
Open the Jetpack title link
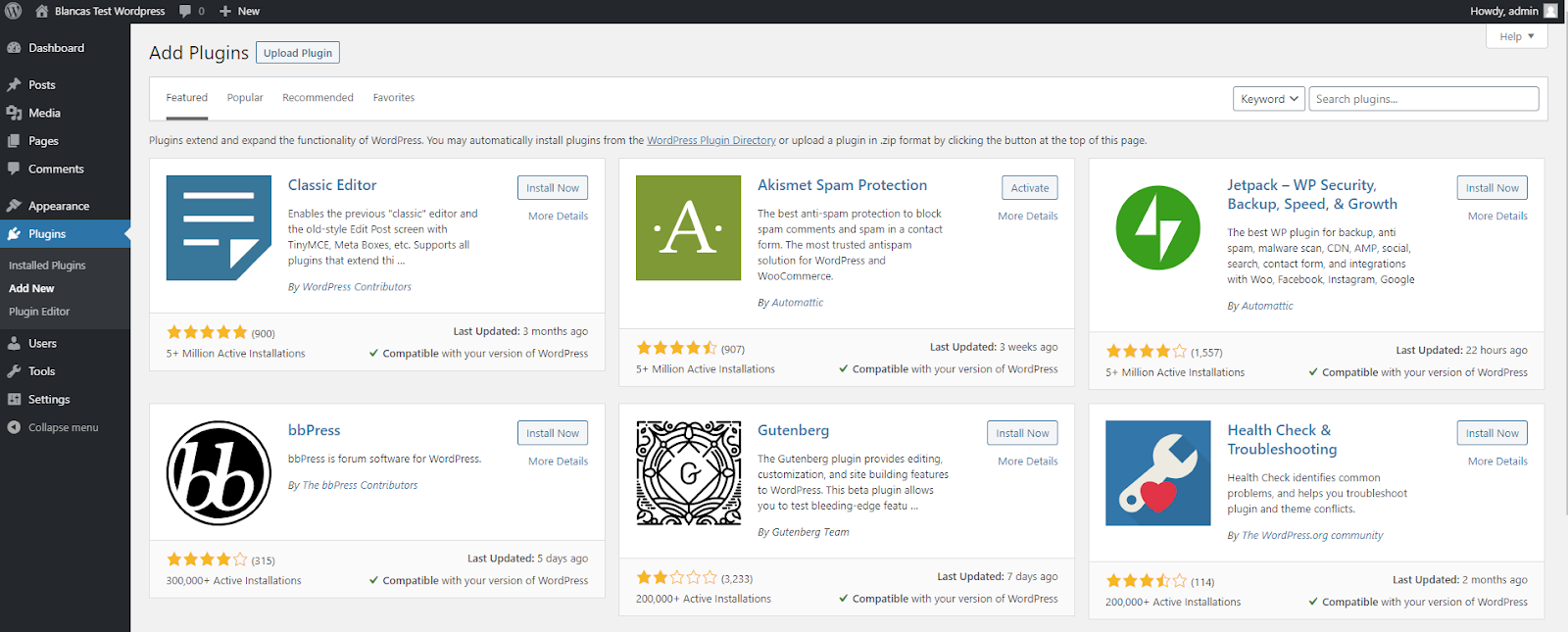(1312, 195)
